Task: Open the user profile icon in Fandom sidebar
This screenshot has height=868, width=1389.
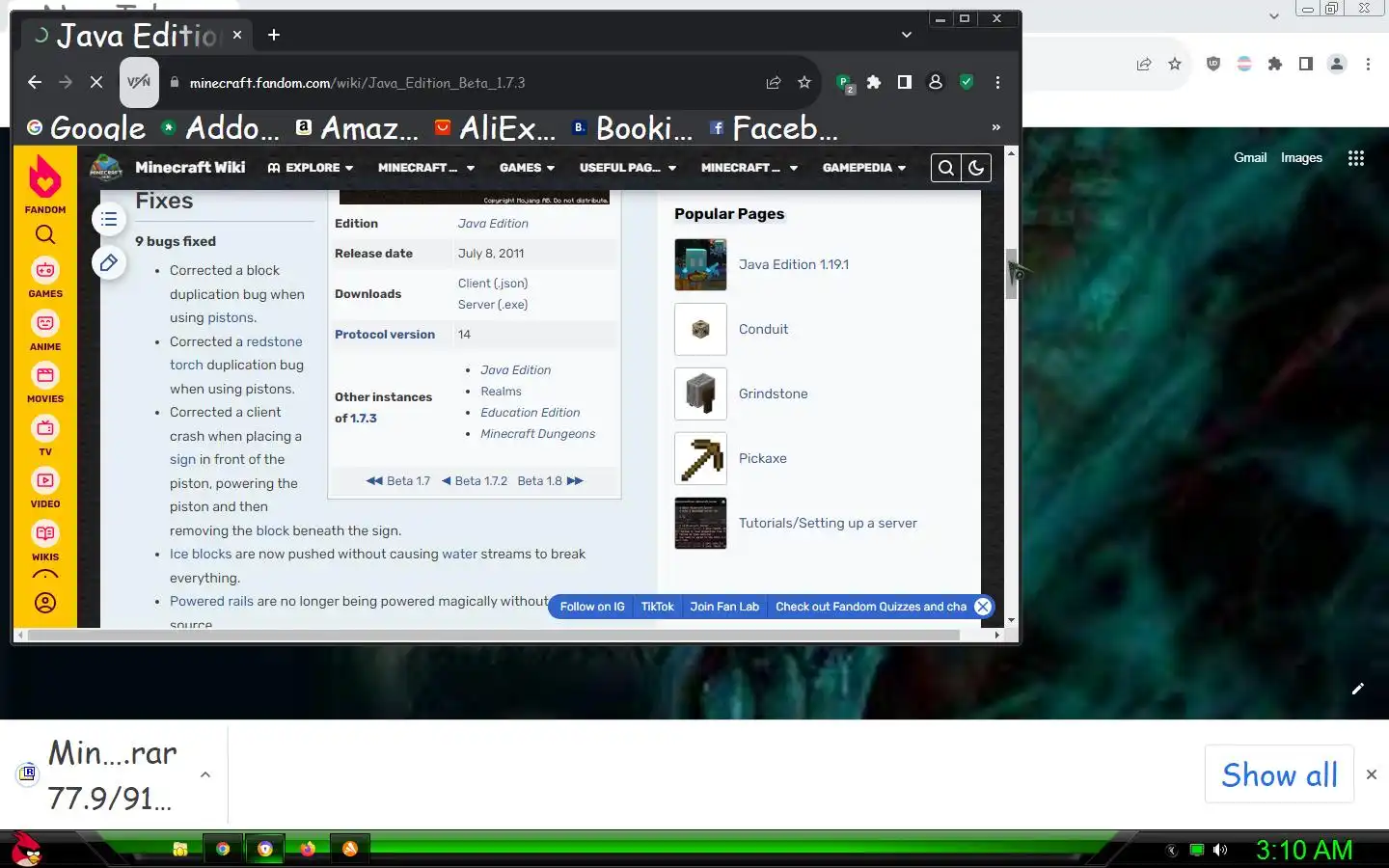Action: pyautogui.click(x=45, y=603)
